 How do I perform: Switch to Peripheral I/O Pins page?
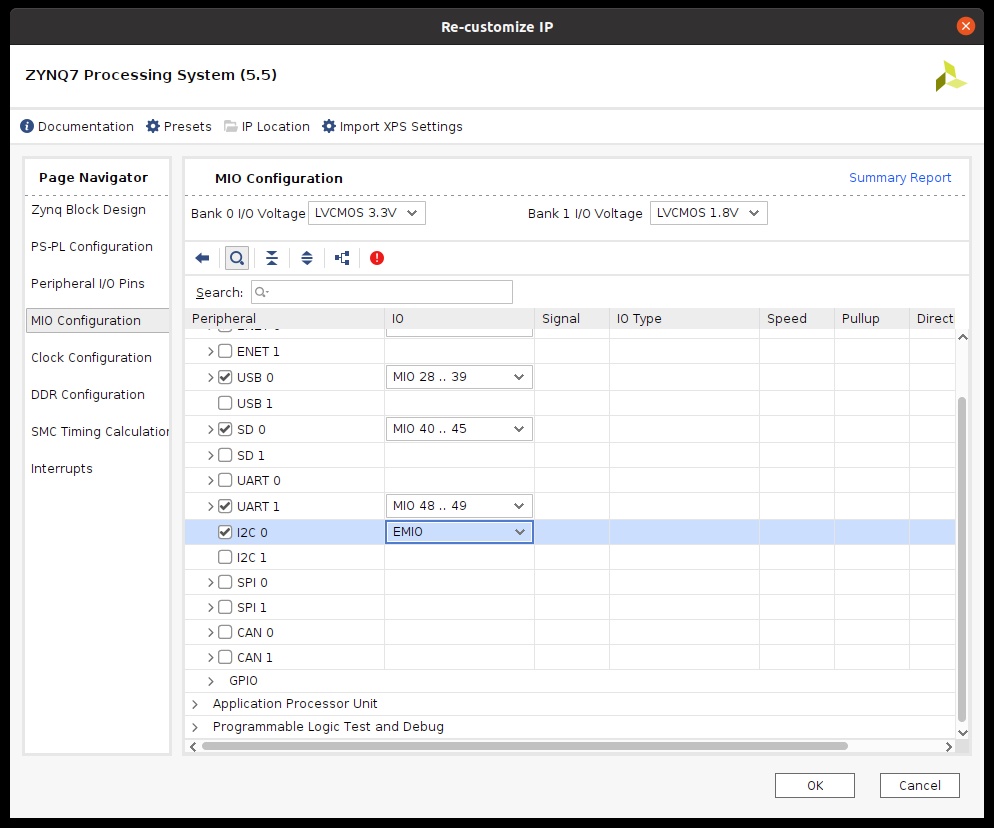87,283
